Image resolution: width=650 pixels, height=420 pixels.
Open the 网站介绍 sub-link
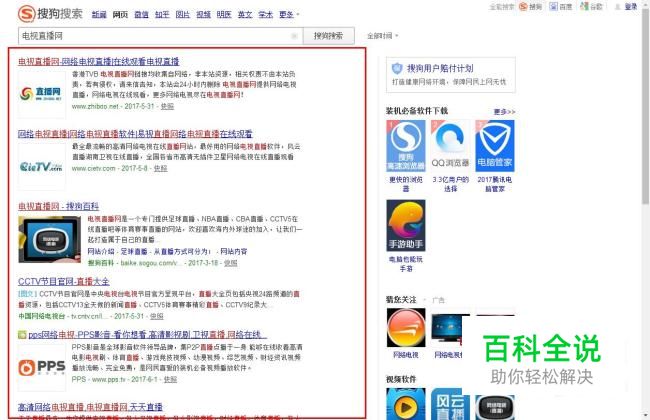(x=102, y=252)
